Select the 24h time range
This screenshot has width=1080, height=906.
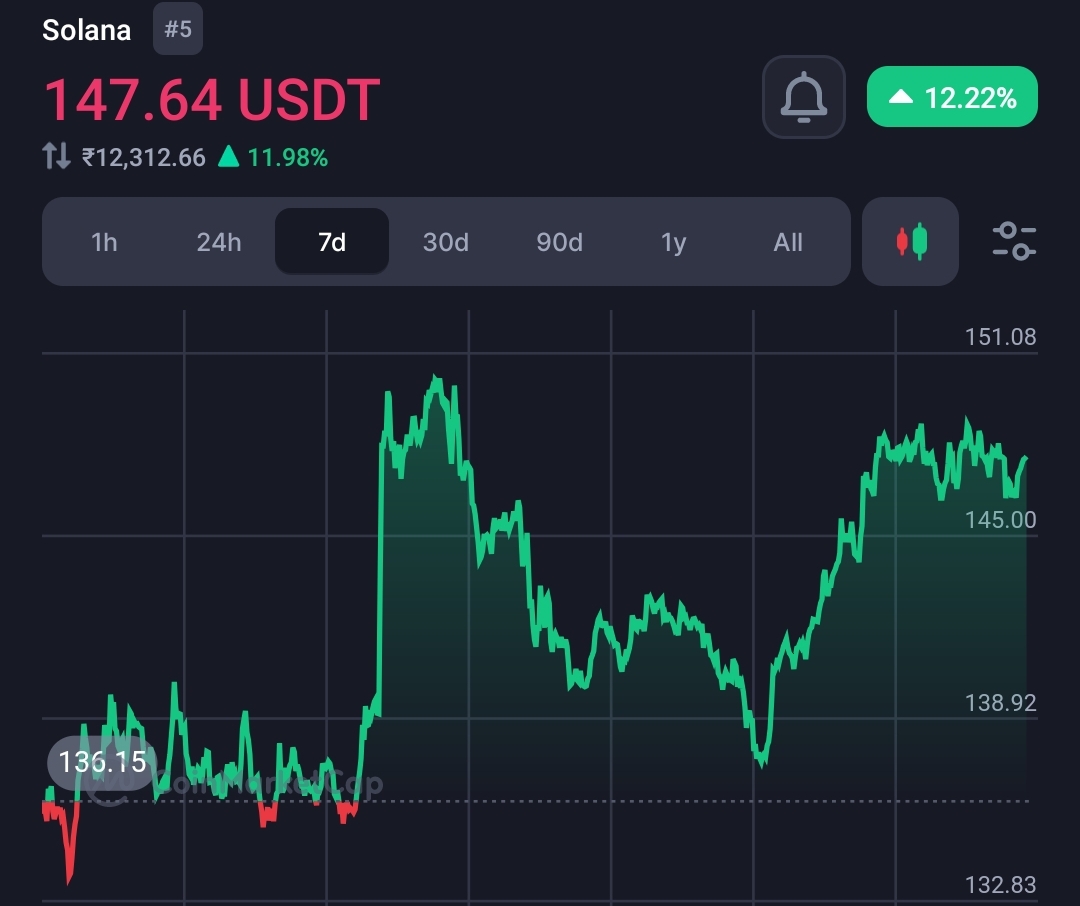click(218, 242)
